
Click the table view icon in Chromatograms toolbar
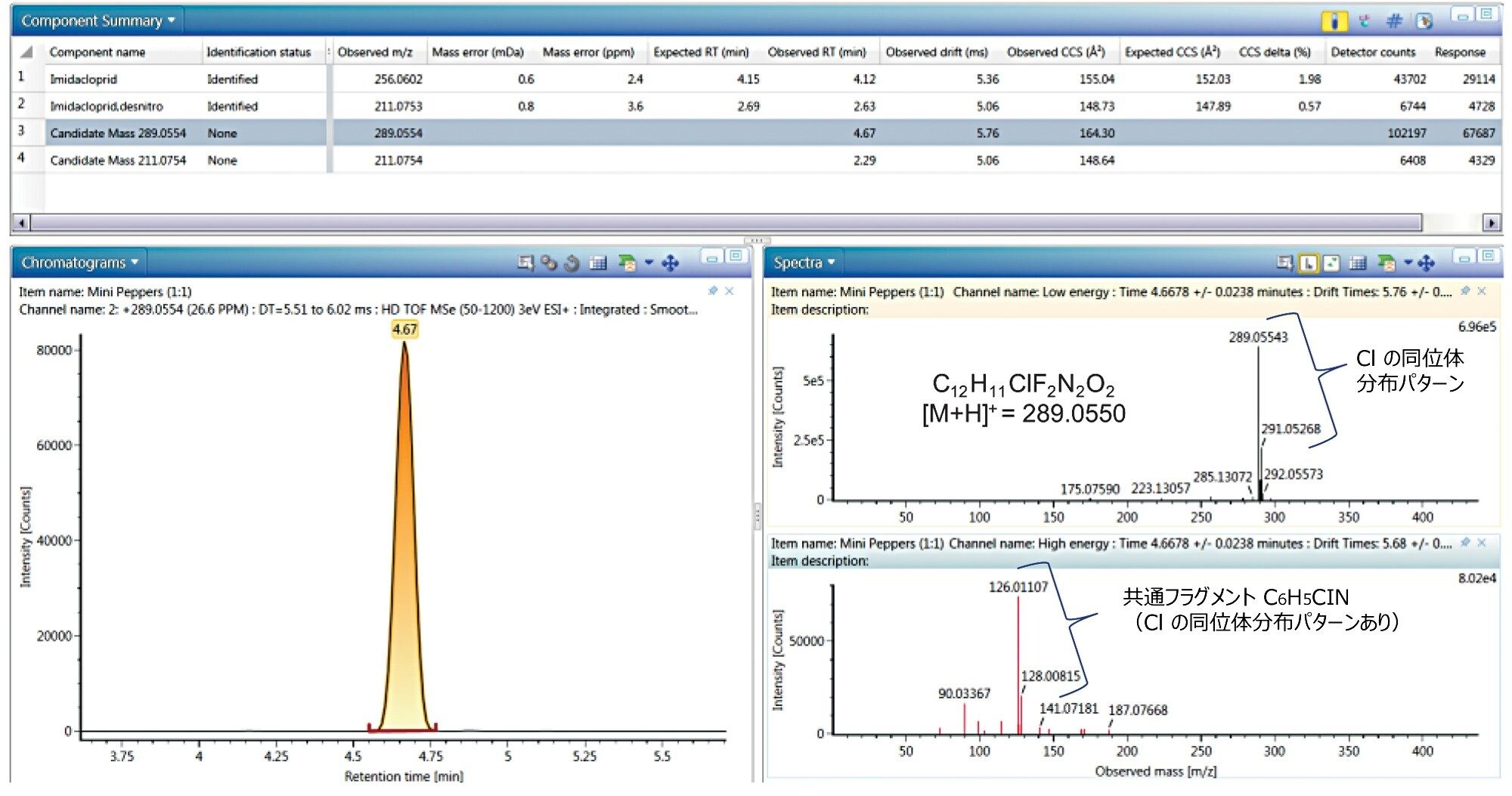point(598,263)
